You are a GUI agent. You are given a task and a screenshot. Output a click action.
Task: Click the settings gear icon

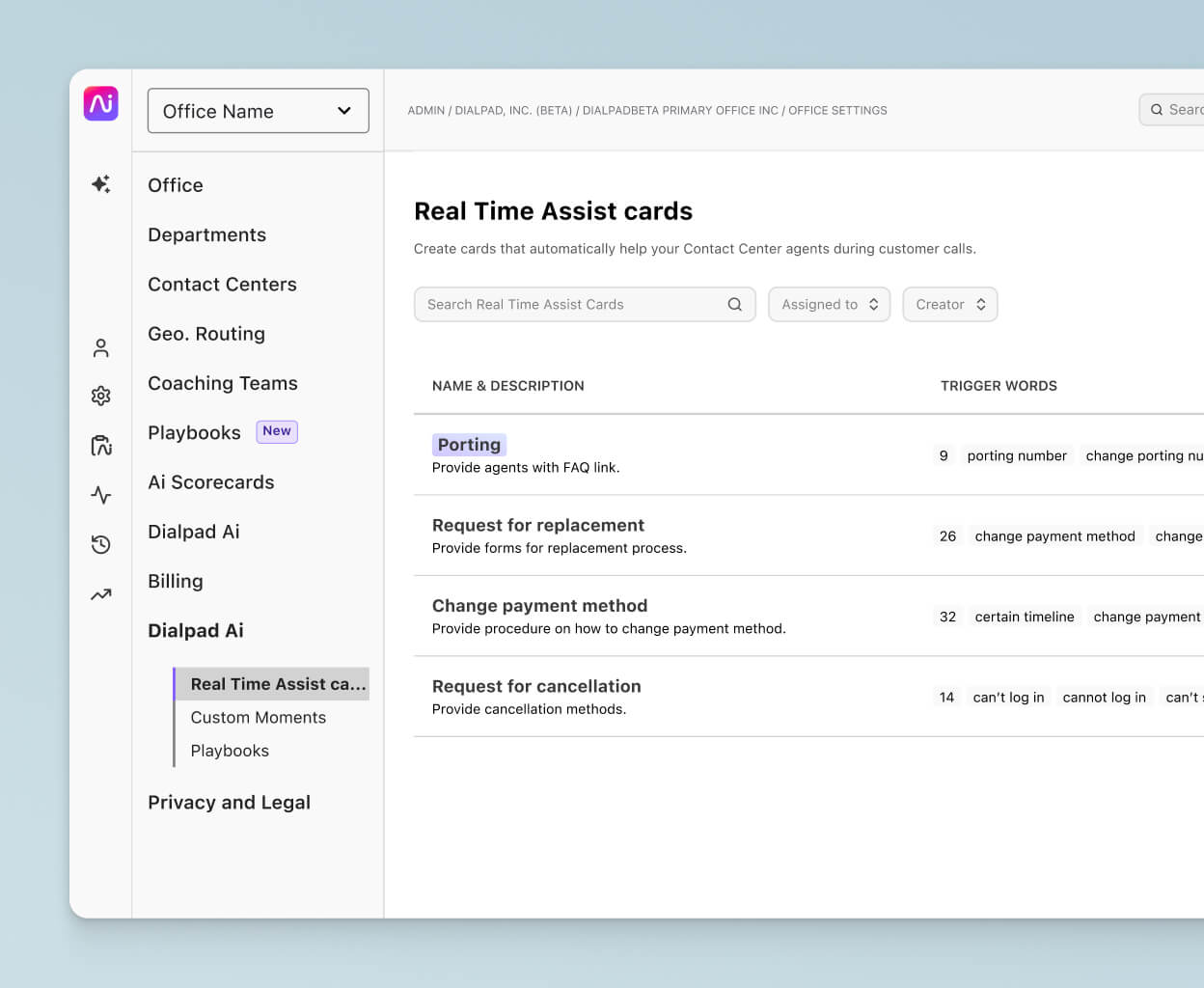coord(100,396)
